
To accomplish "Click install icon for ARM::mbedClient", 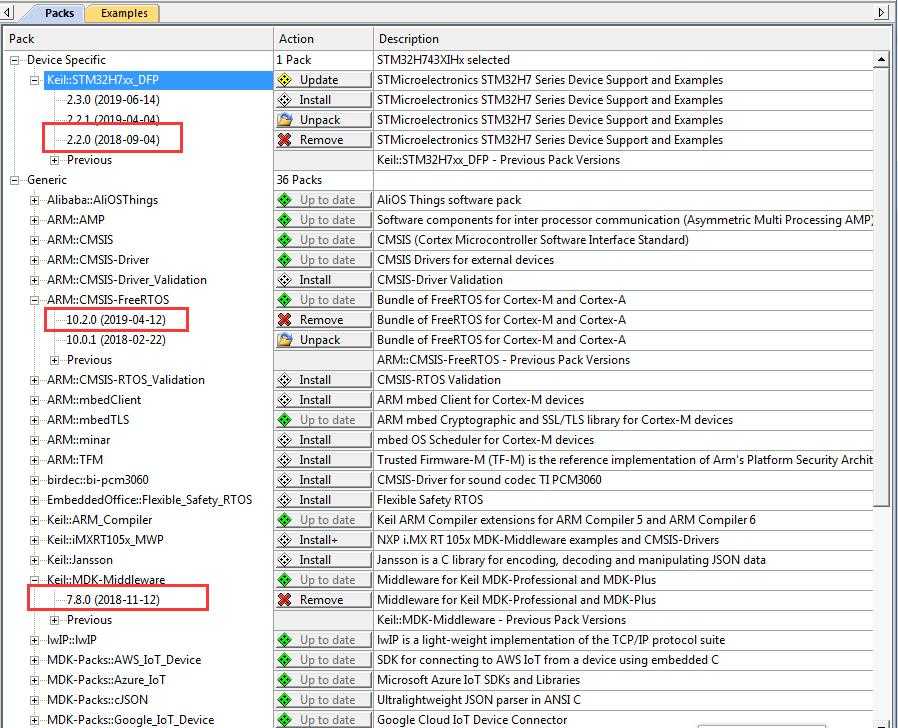I will point(285,400).
